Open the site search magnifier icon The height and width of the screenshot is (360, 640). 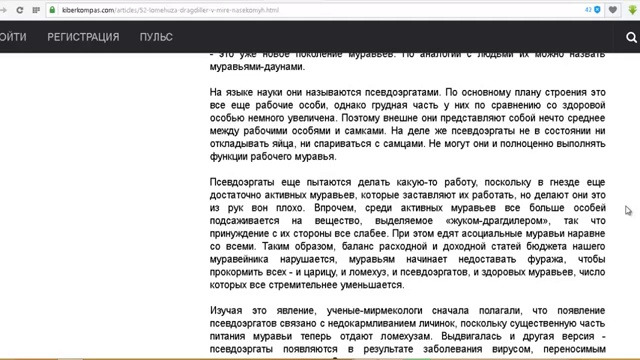631,38
